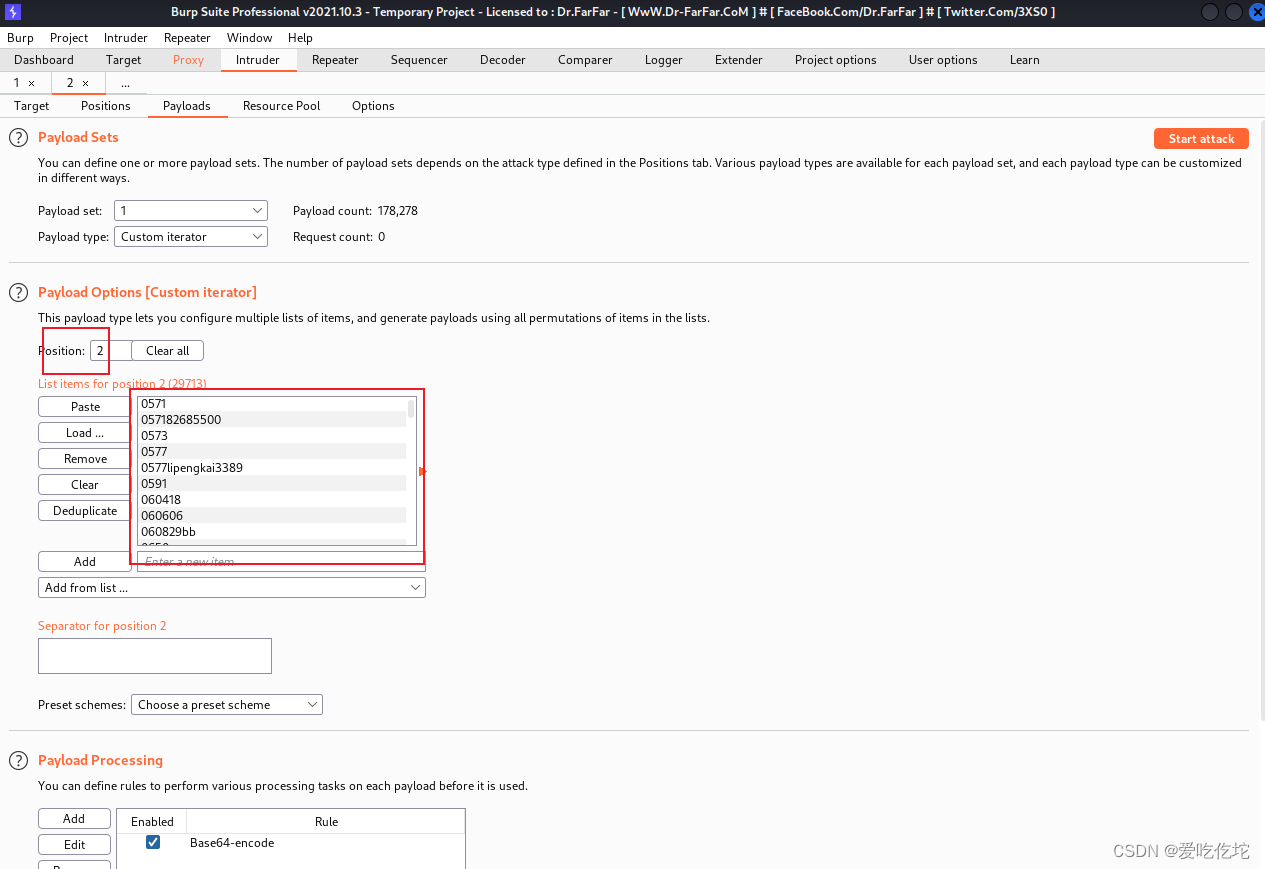This screenshot has width=1265, height=869.
Task: Open the Burp menu
Action: (x=20, y=37)
